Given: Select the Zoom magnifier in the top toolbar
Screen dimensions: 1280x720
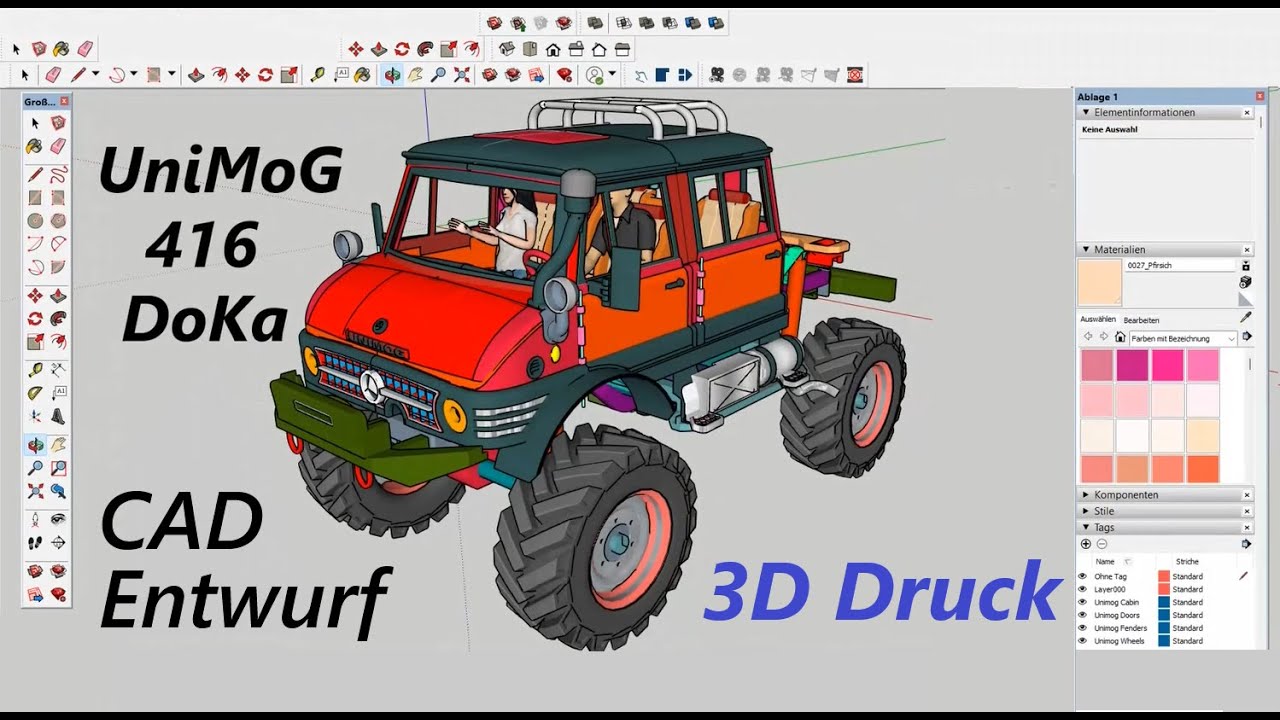Looking at the screenshot, I should (438, 75).
